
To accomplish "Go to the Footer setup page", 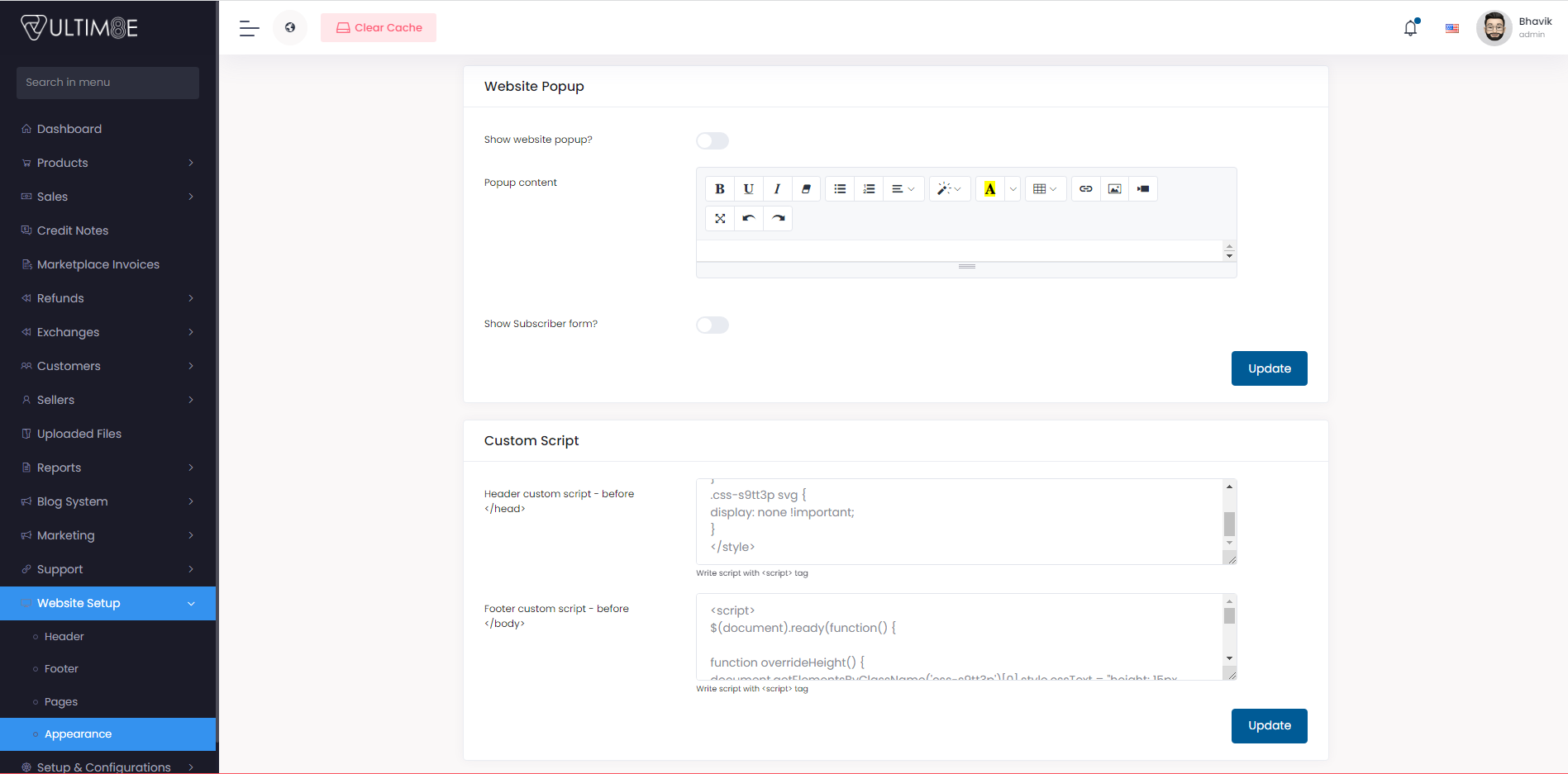I will (x=62, y=668).
